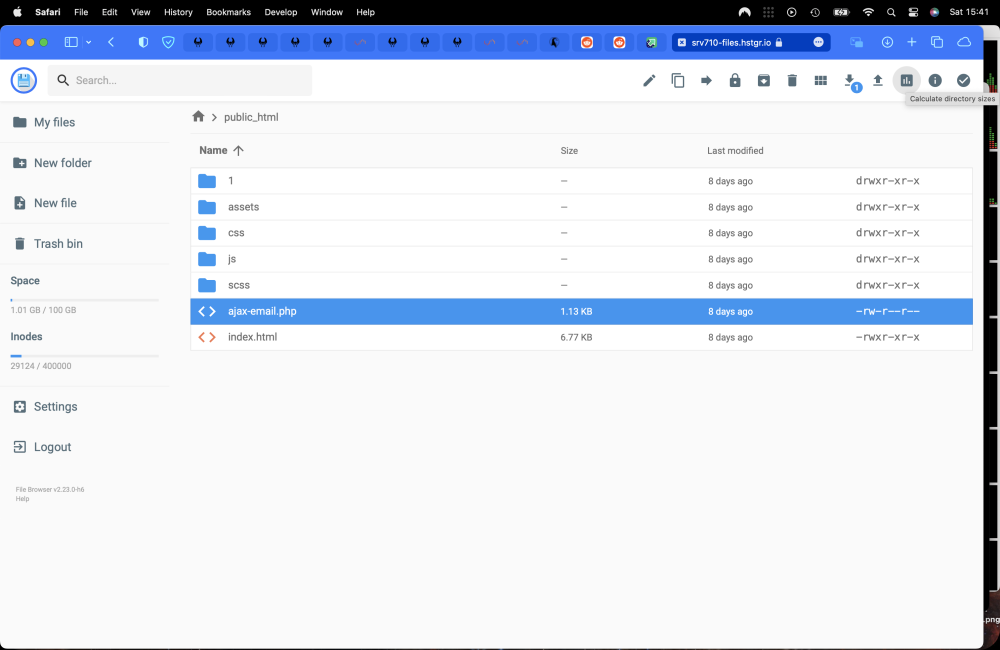Click the Upload arrow icon

878,80
